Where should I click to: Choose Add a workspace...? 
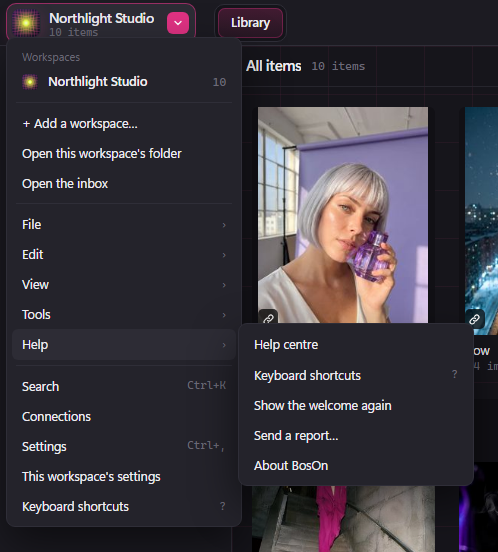124,124
